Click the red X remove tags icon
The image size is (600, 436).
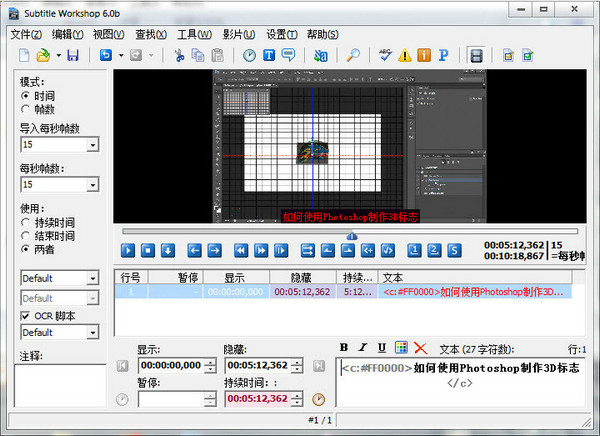click(420, 347)
